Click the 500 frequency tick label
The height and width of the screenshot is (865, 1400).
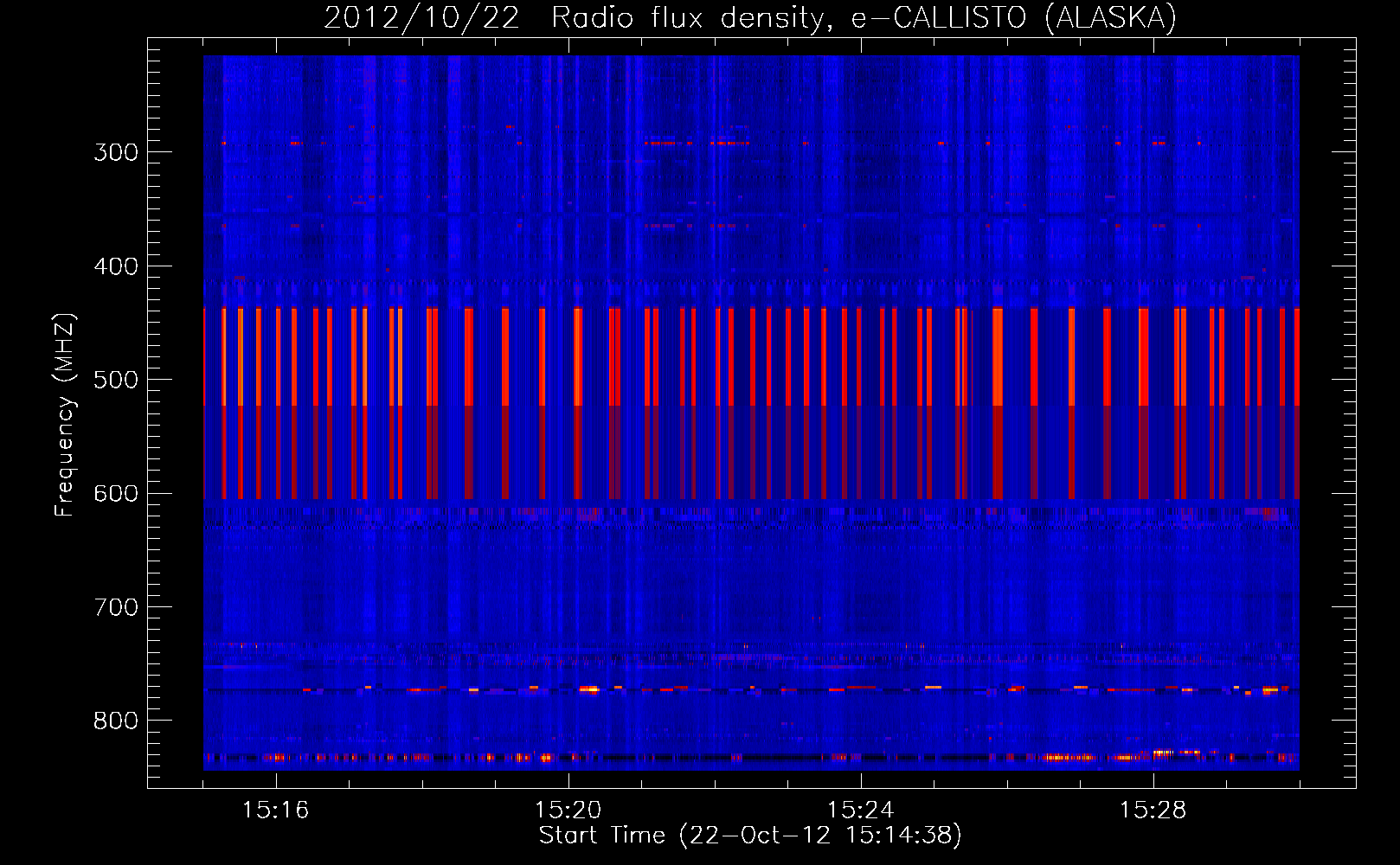point(116,380)
